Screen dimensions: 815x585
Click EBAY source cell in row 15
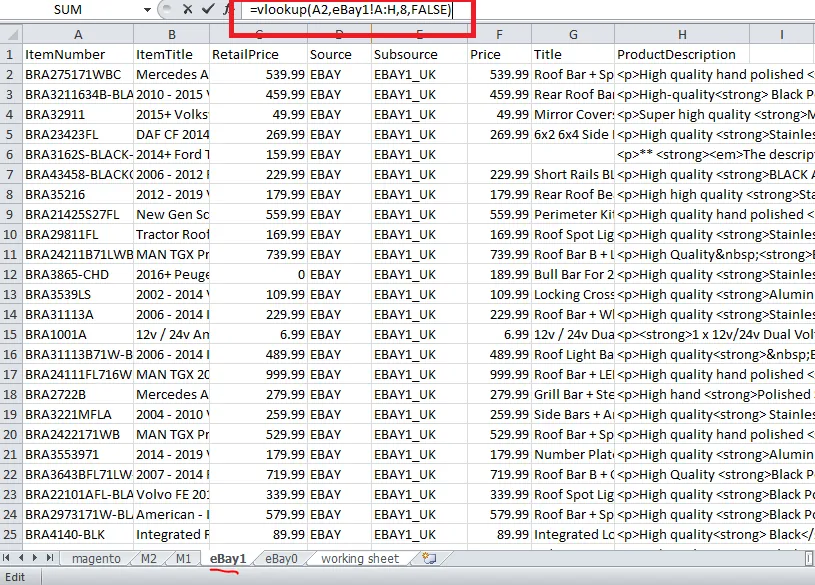pos(339,334)
